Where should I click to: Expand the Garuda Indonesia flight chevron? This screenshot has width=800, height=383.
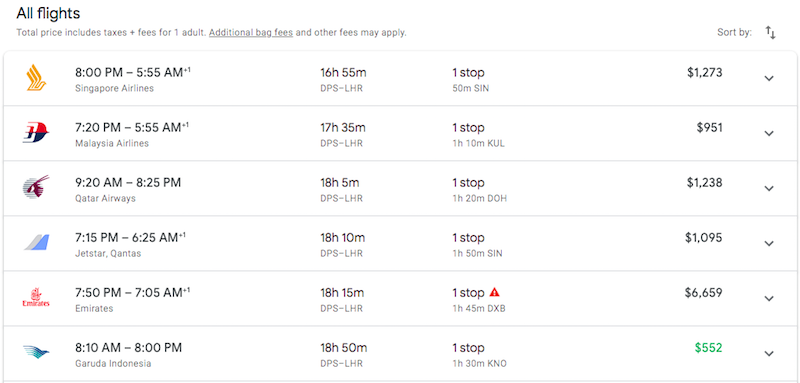coord(769,354)
